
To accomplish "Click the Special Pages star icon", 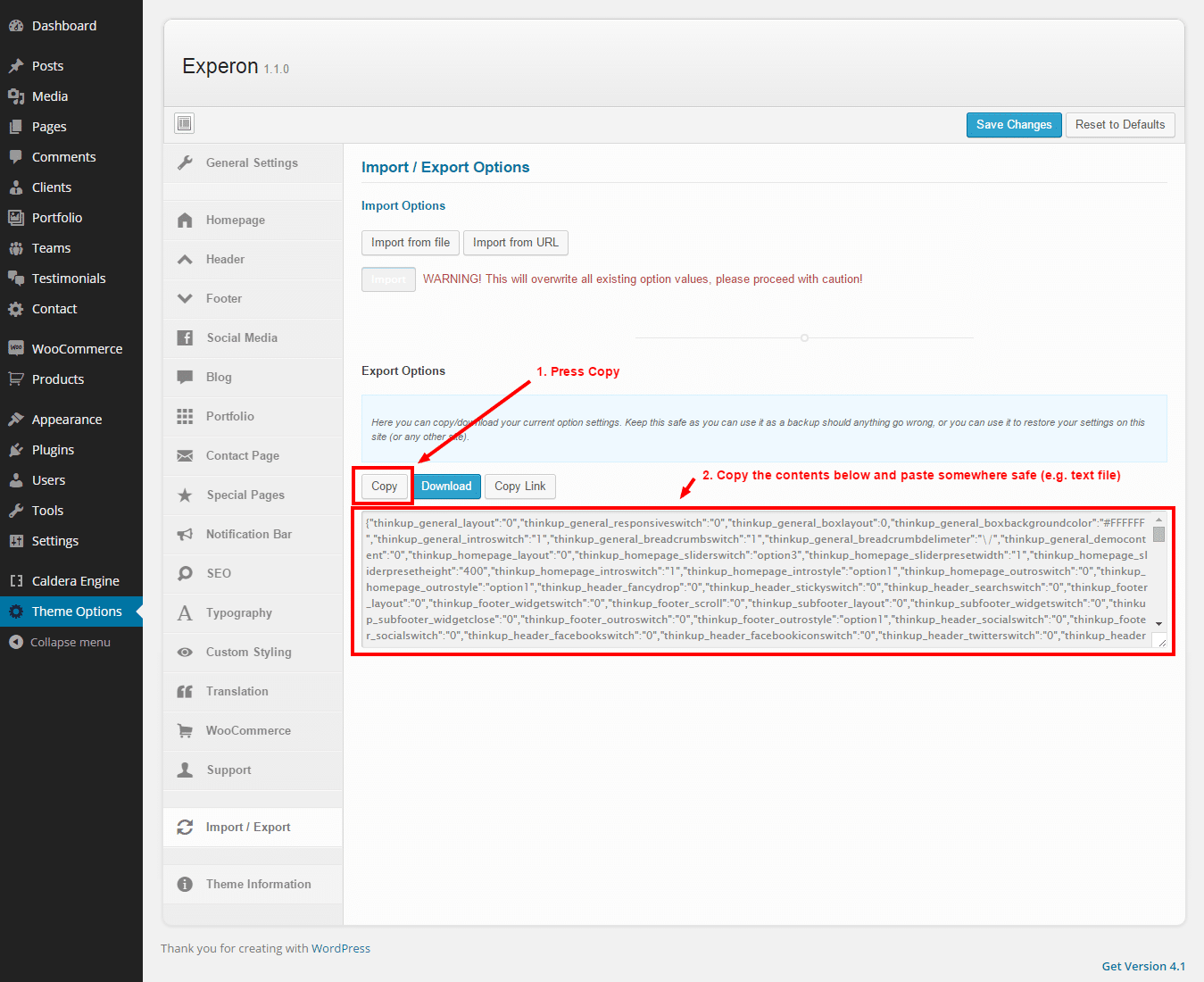I will (x=185, y=495).
